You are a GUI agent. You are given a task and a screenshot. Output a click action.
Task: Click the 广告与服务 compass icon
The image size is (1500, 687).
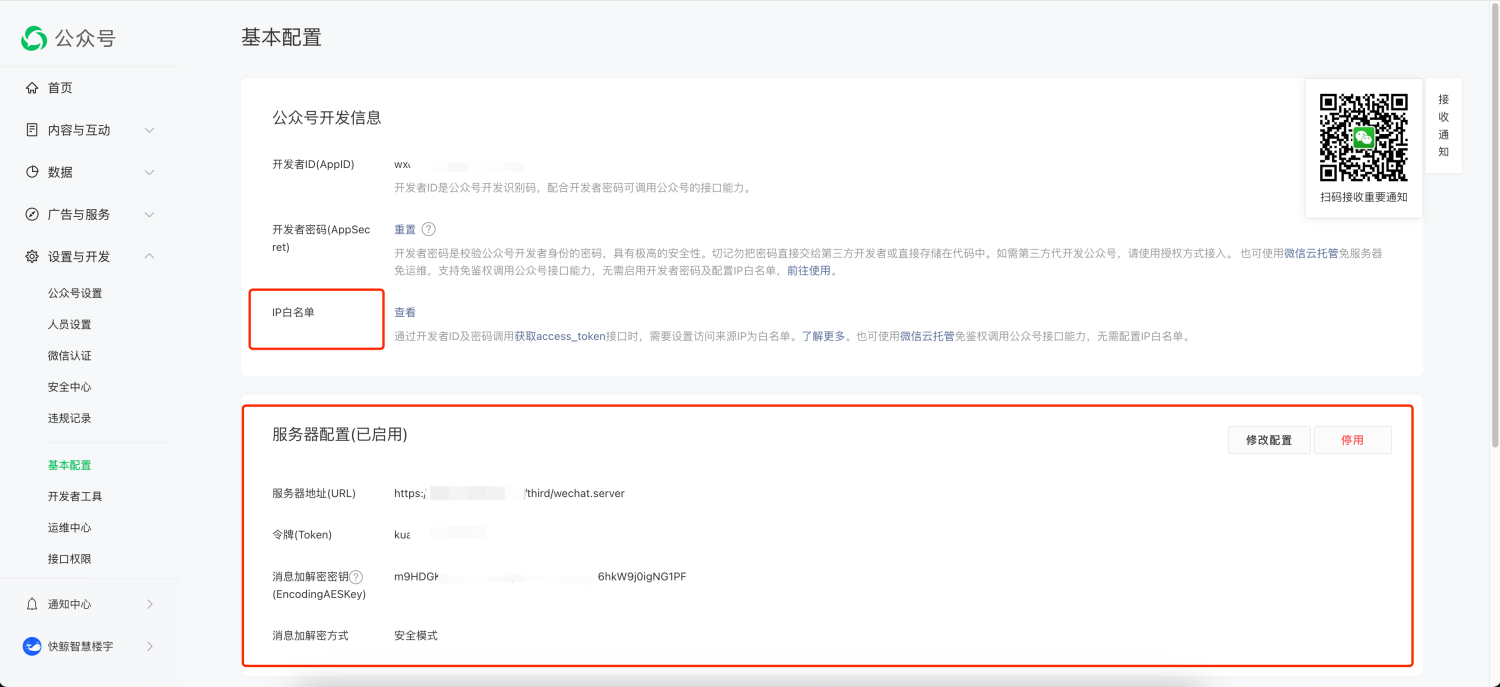point(32,214)
